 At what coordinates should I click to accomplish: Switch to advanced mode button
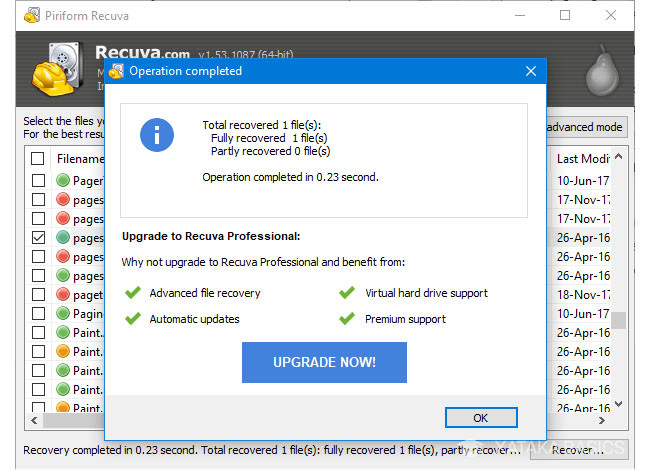click(x=587, y=127)
